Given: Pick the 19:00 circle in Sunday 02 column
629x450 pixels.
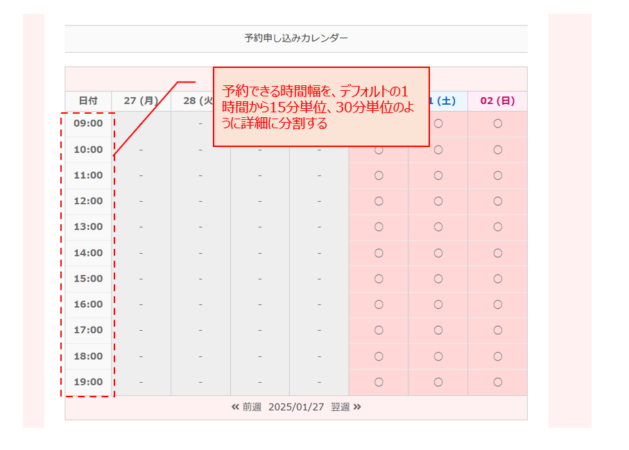Looking at the screenshot, I should click(x=497, y=381).
